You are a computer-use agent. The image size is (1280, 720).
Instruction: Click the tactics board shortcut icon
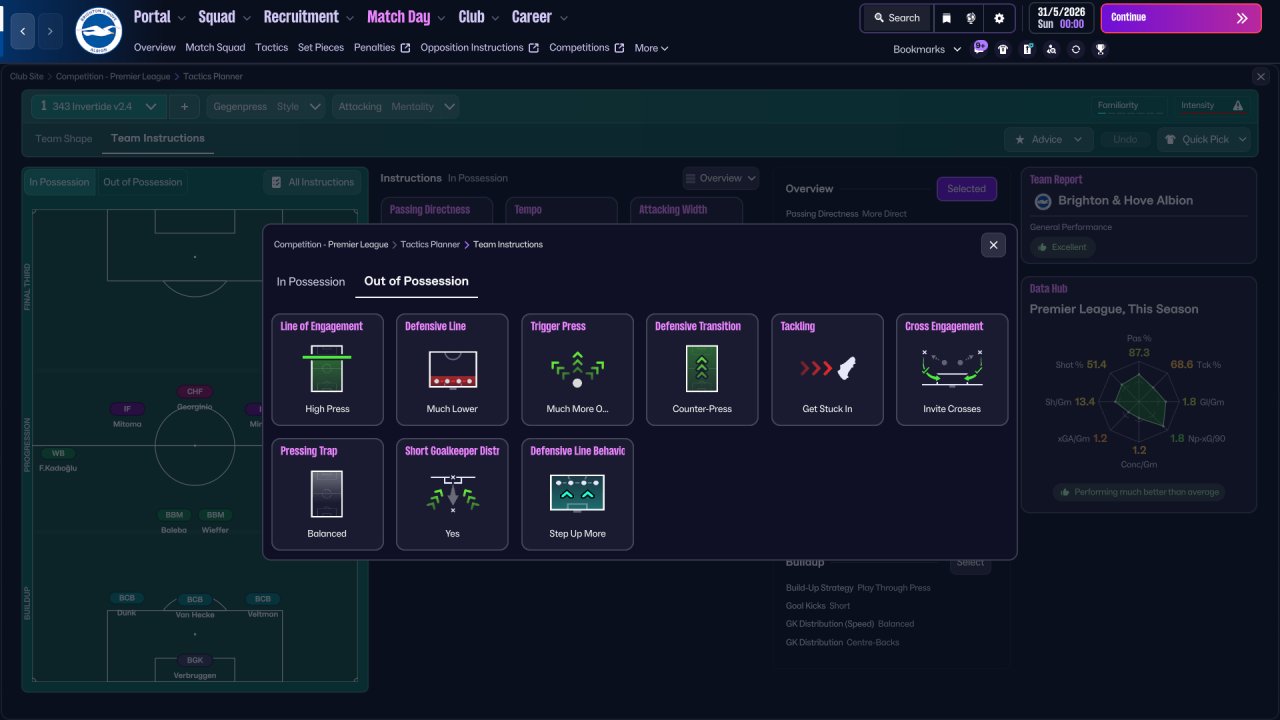pos(1027,49)
